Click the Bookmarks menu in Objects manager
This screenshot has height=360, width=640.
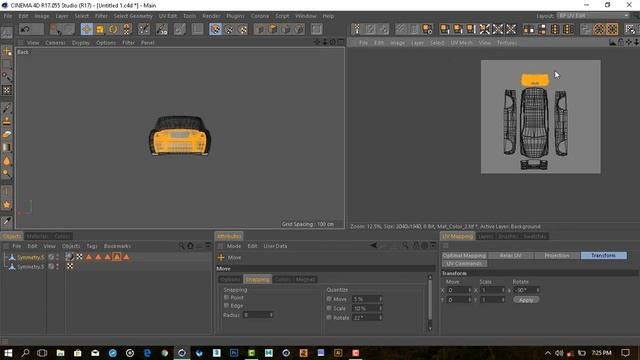117,246
